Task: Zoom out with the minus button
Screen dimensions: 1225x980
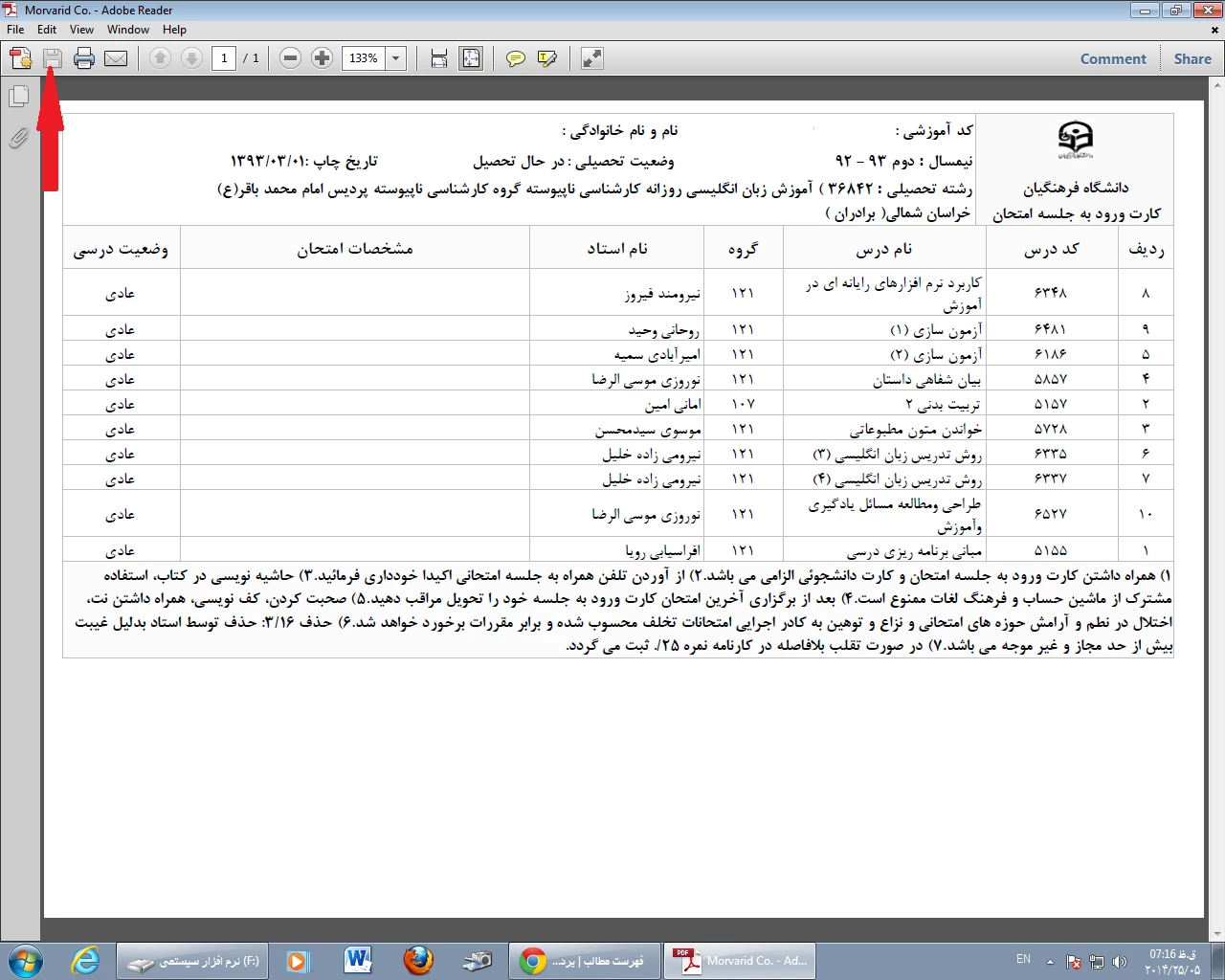Action: [x=291, y=58]
